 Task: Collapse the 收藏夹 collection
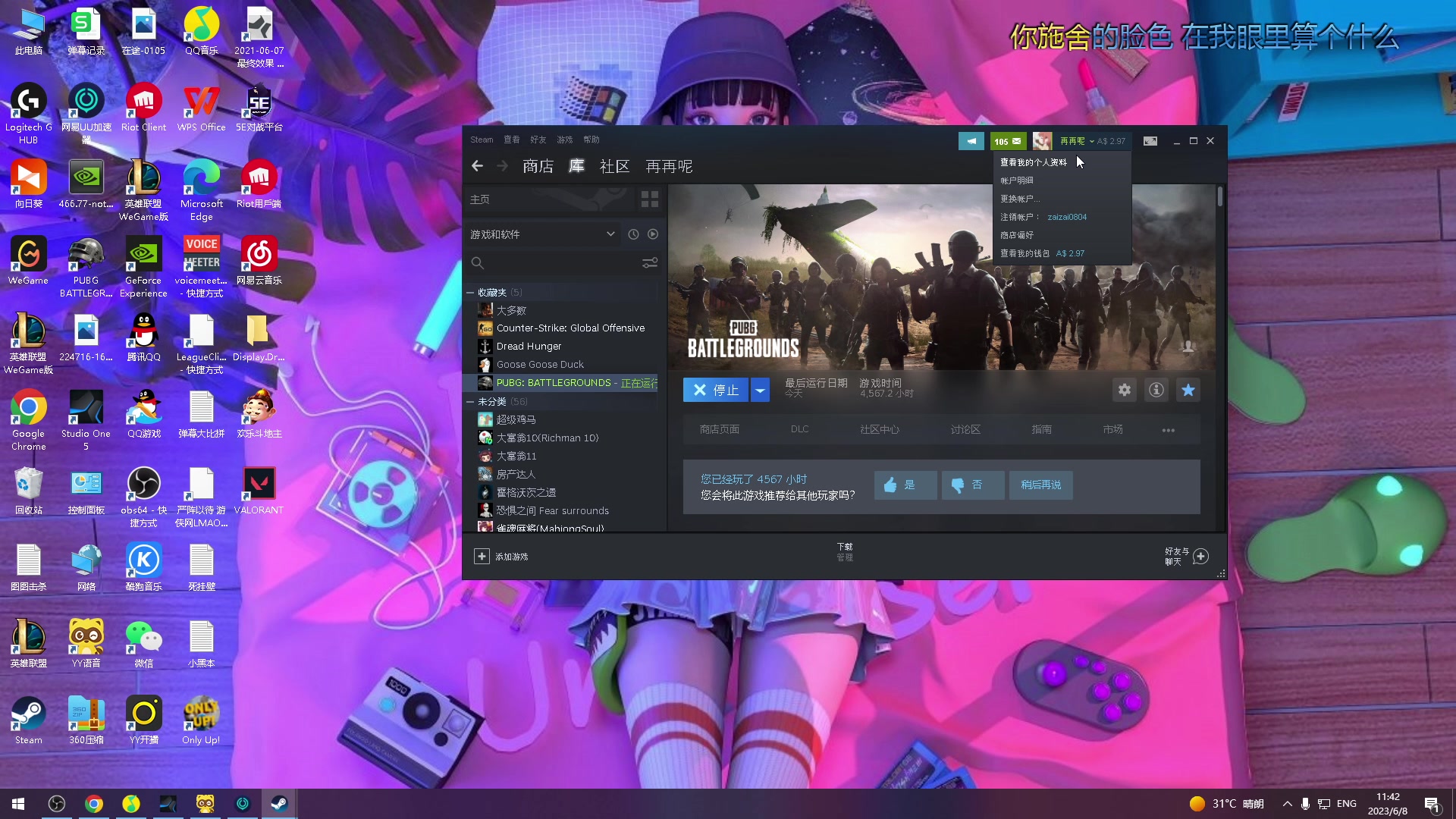470,293
